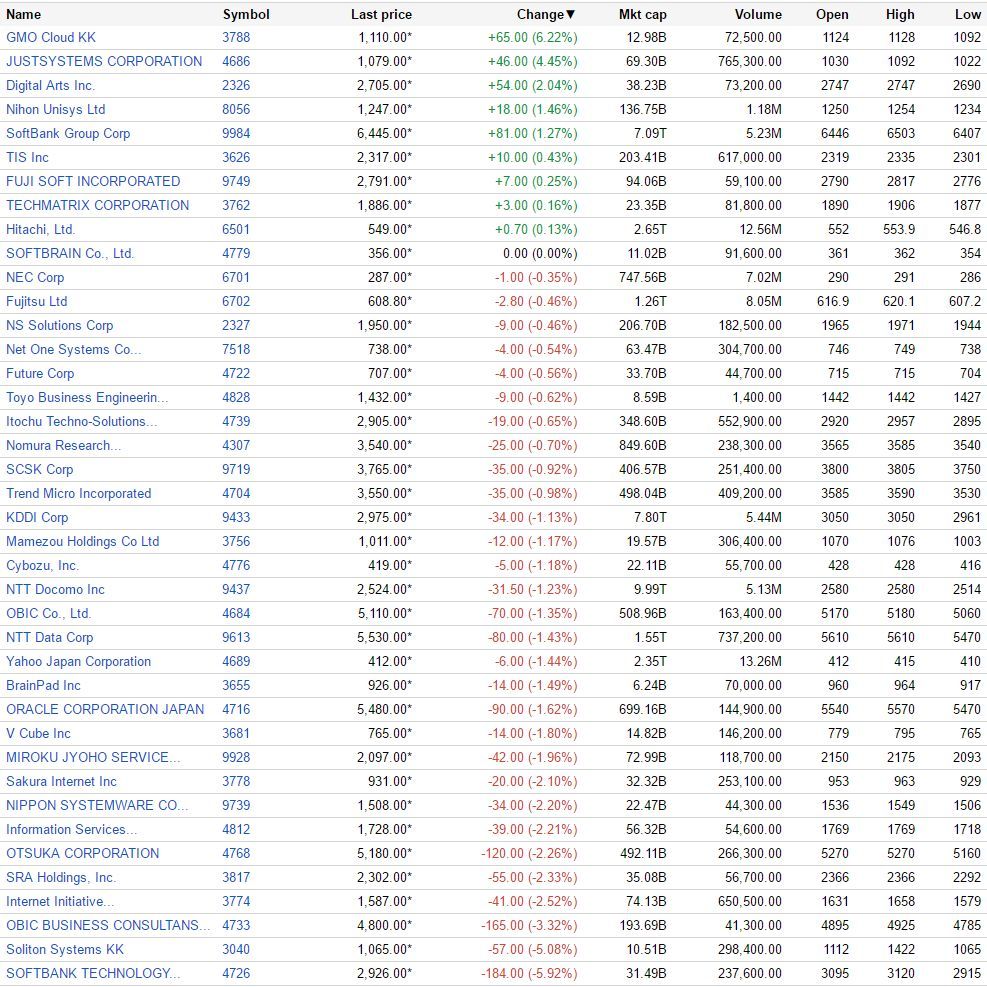The width and height of the screenshot is (987, 987).
Task: Open ORACLE CORPORATION JAPAN link
Action: click(105, 709)
